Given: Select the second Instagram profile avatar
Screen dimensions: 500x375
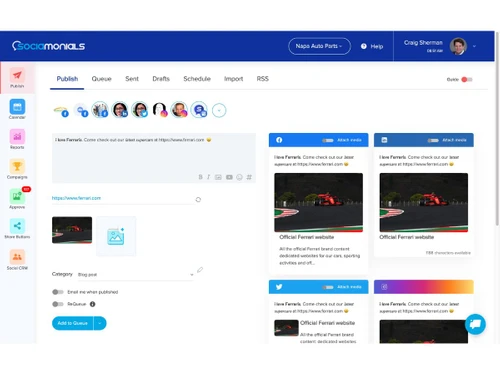Looking at the screenshot, I should (179, 110).
